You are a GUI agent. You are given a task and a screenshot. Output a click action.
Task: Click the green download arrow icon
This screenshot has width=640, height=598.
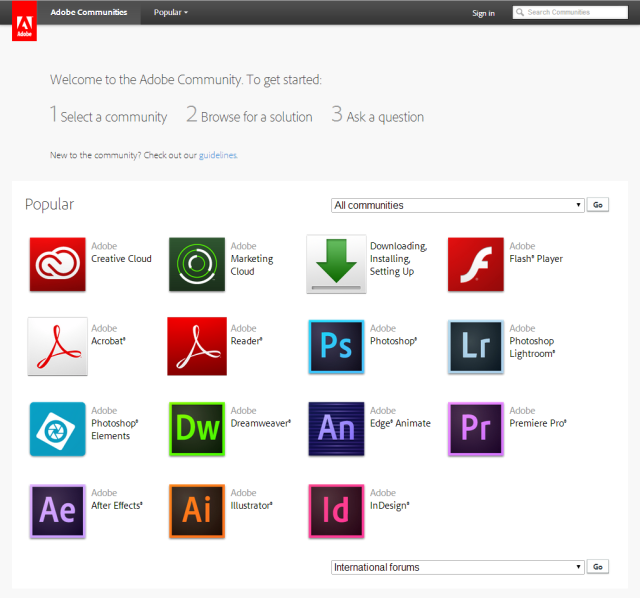tap(336, 264)
